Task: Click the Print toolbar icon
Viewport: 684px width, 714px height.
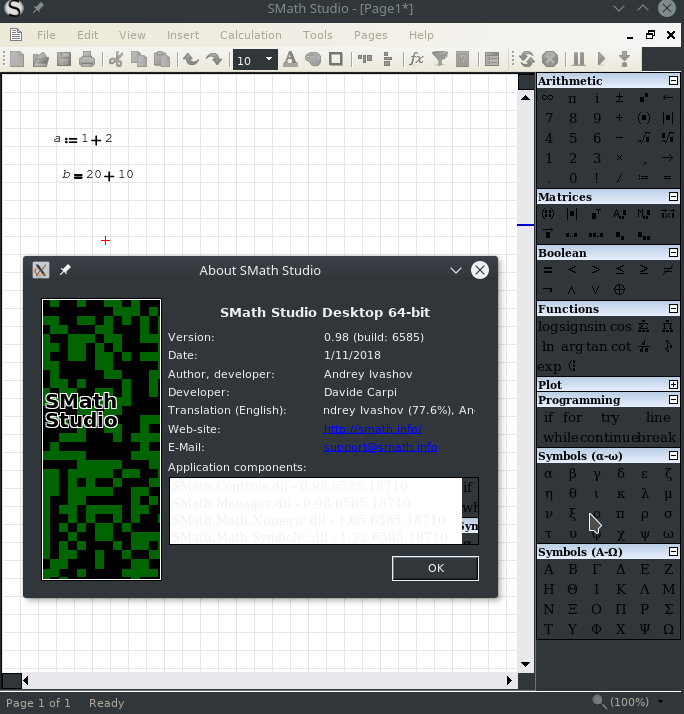Action: 87,60
